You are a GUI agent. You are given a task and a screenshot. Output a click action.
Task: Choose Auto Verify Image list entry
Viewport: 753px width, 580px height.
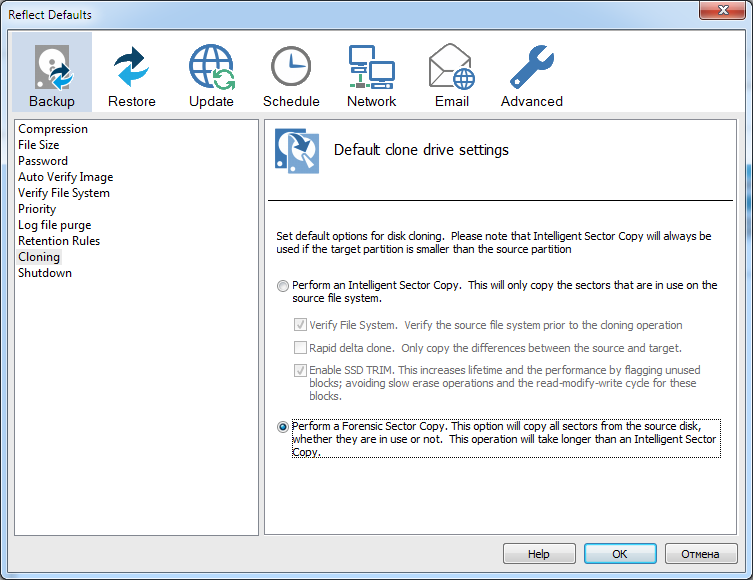[x=65, y=177]
